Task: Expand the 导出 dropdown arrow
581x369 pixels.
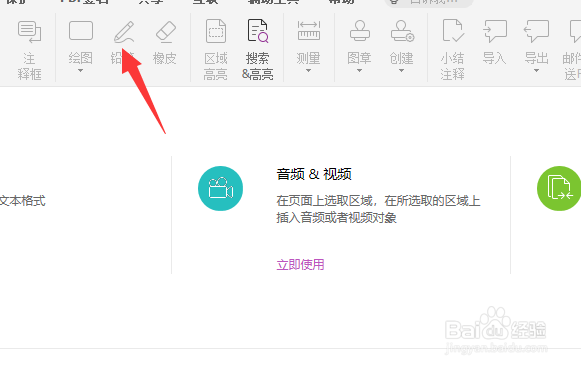Action: (x=536, y=71)
